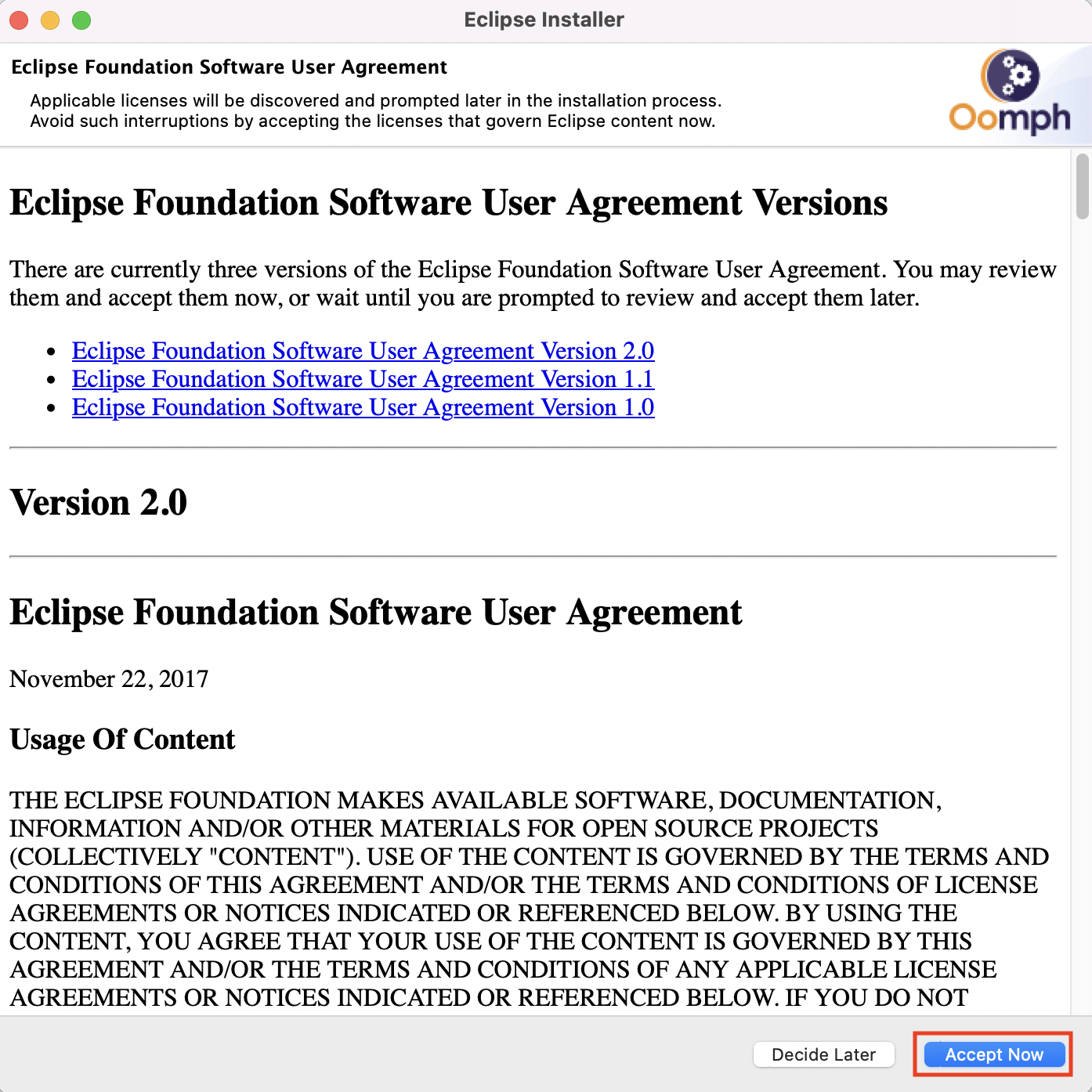Click the vertical scrollbar thumb
The width and height of the screenshot is (1092, 1092).
tap(1083, 186)
